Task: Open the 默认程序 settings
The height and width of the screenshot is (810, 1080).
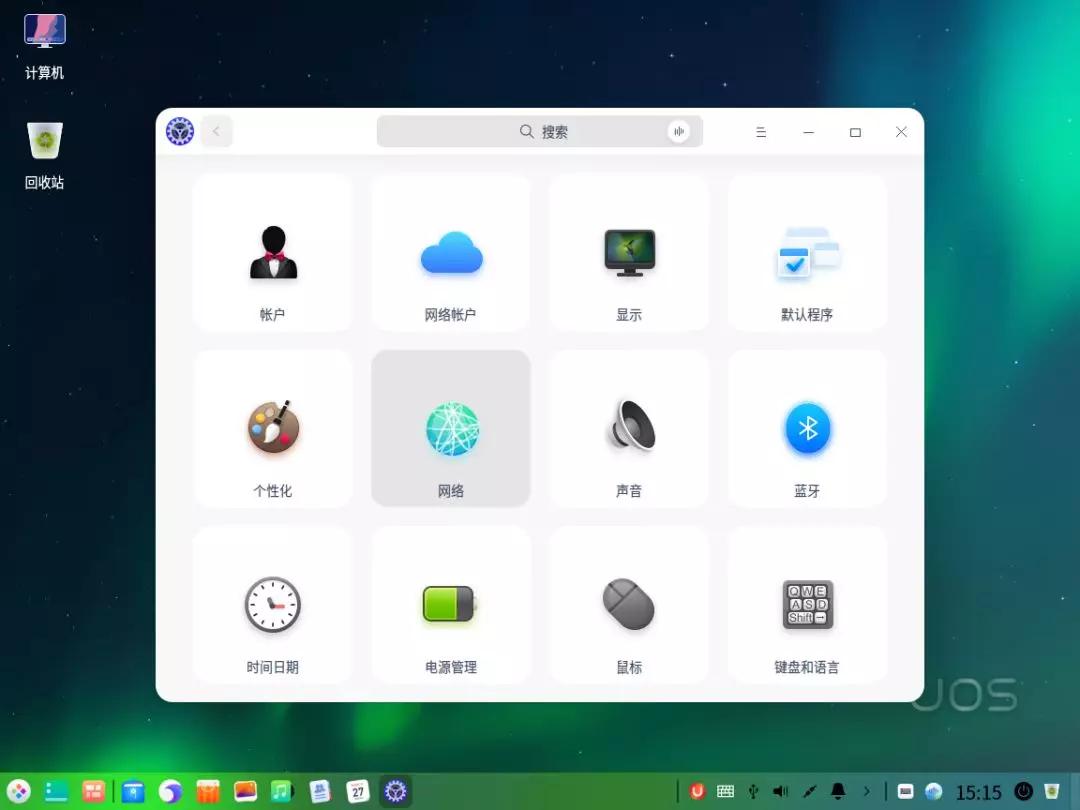Action: coord(807,253)
